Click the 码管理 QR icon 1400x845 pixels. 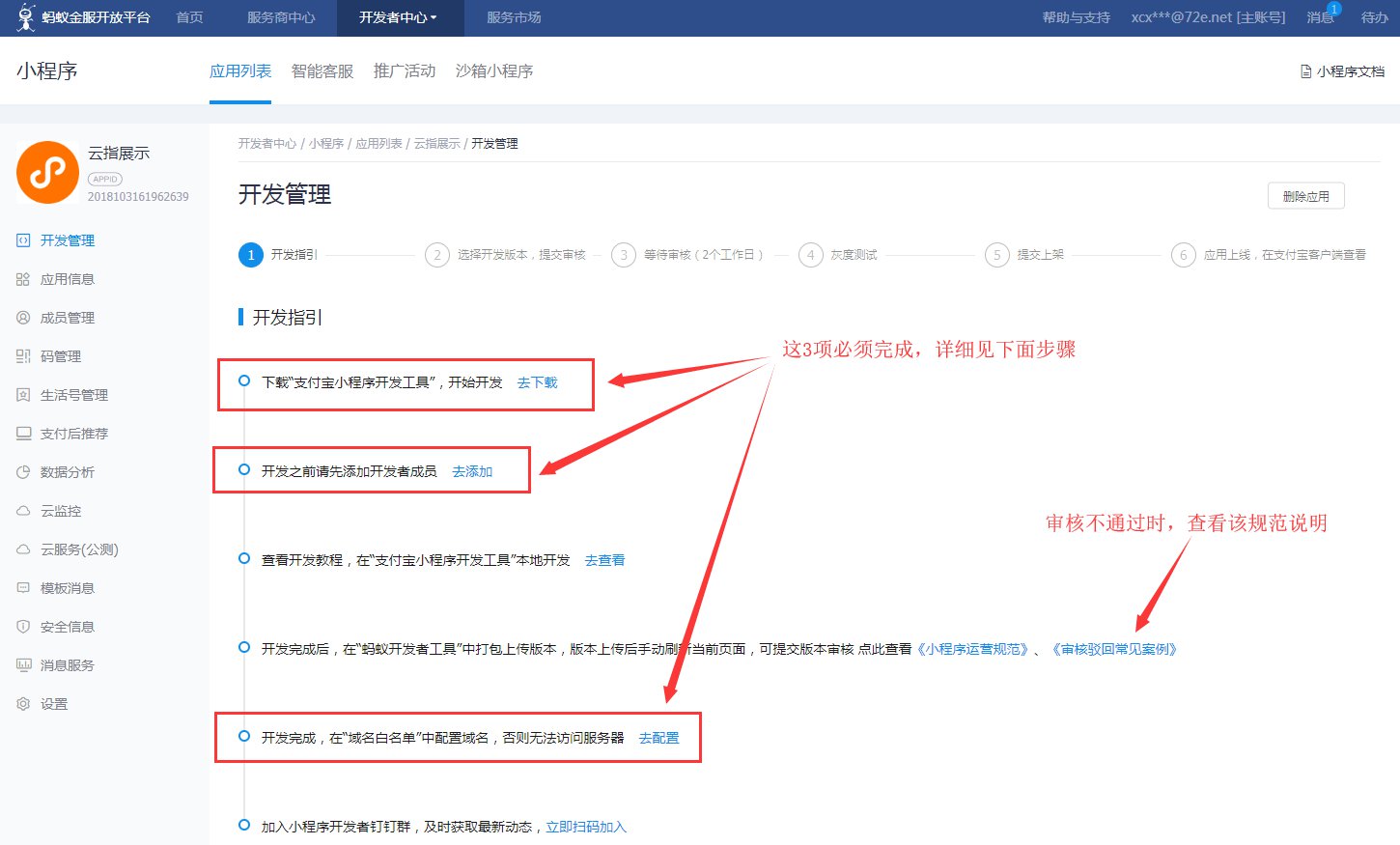click(23, 356)
